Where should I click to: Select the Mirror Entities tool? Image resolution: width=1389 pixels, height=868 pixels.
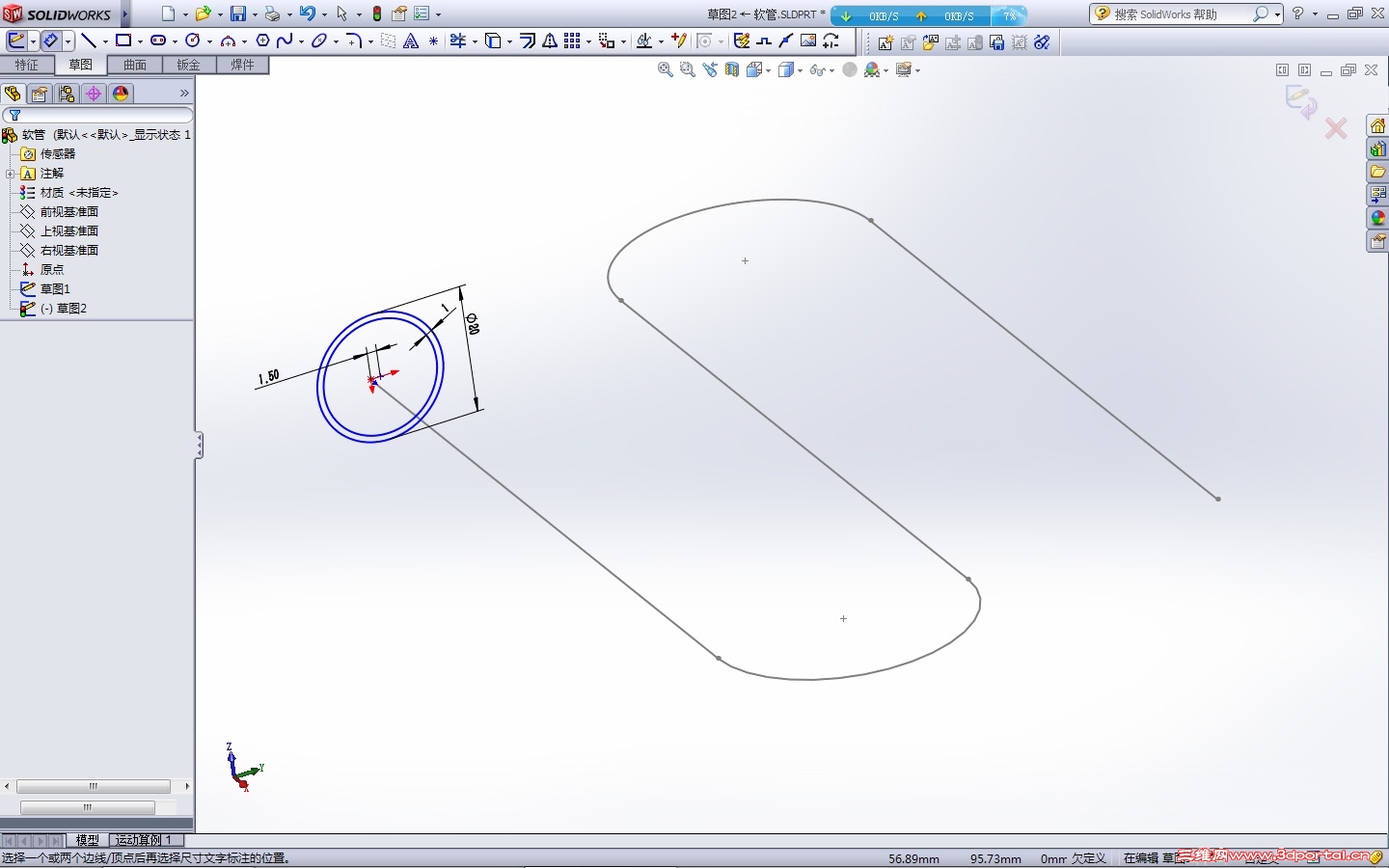[x=550, y=41]
